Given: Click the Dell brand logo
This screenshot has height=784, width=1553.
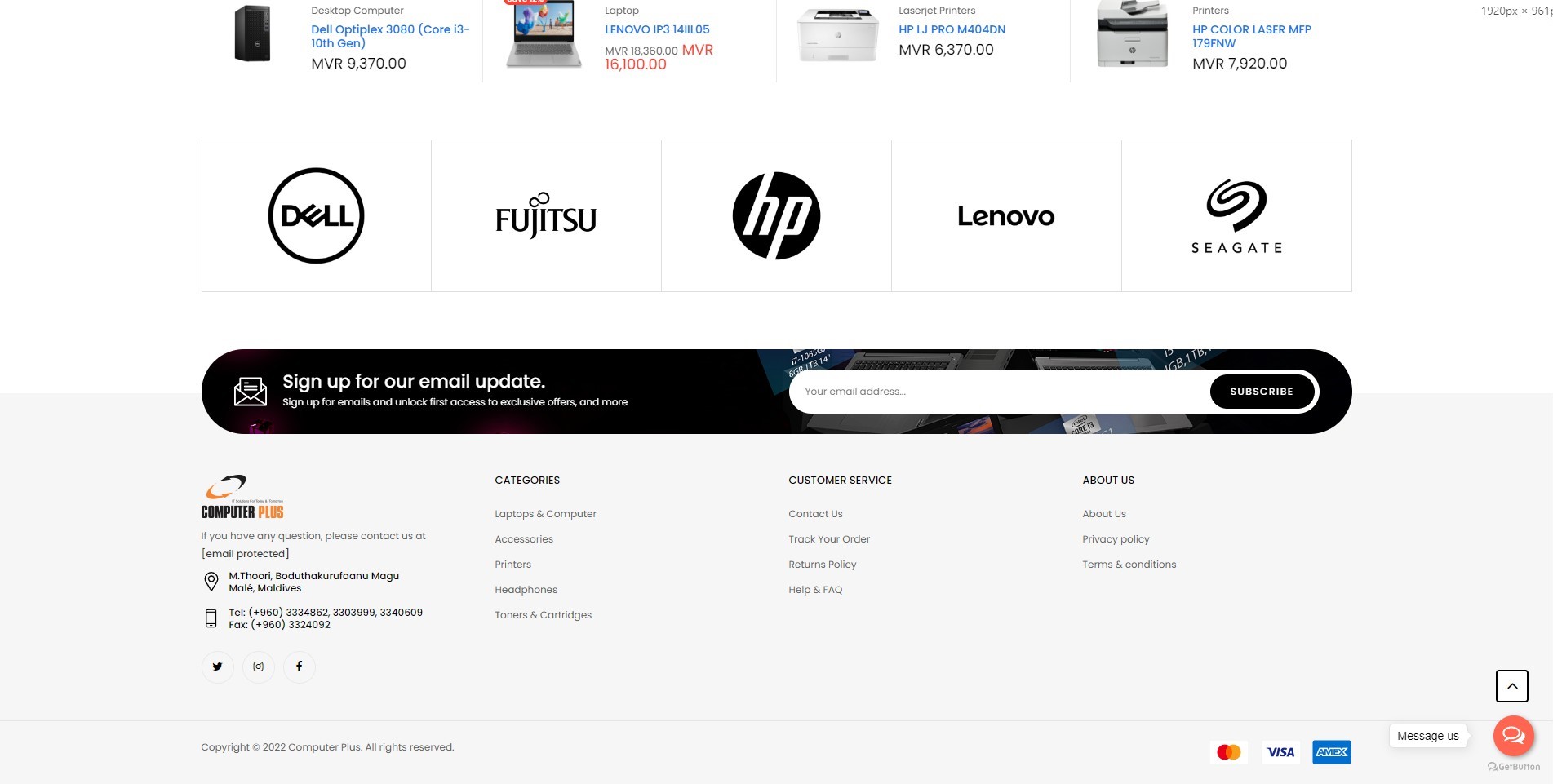Looking at the screenshot, I should pos(317,215).
